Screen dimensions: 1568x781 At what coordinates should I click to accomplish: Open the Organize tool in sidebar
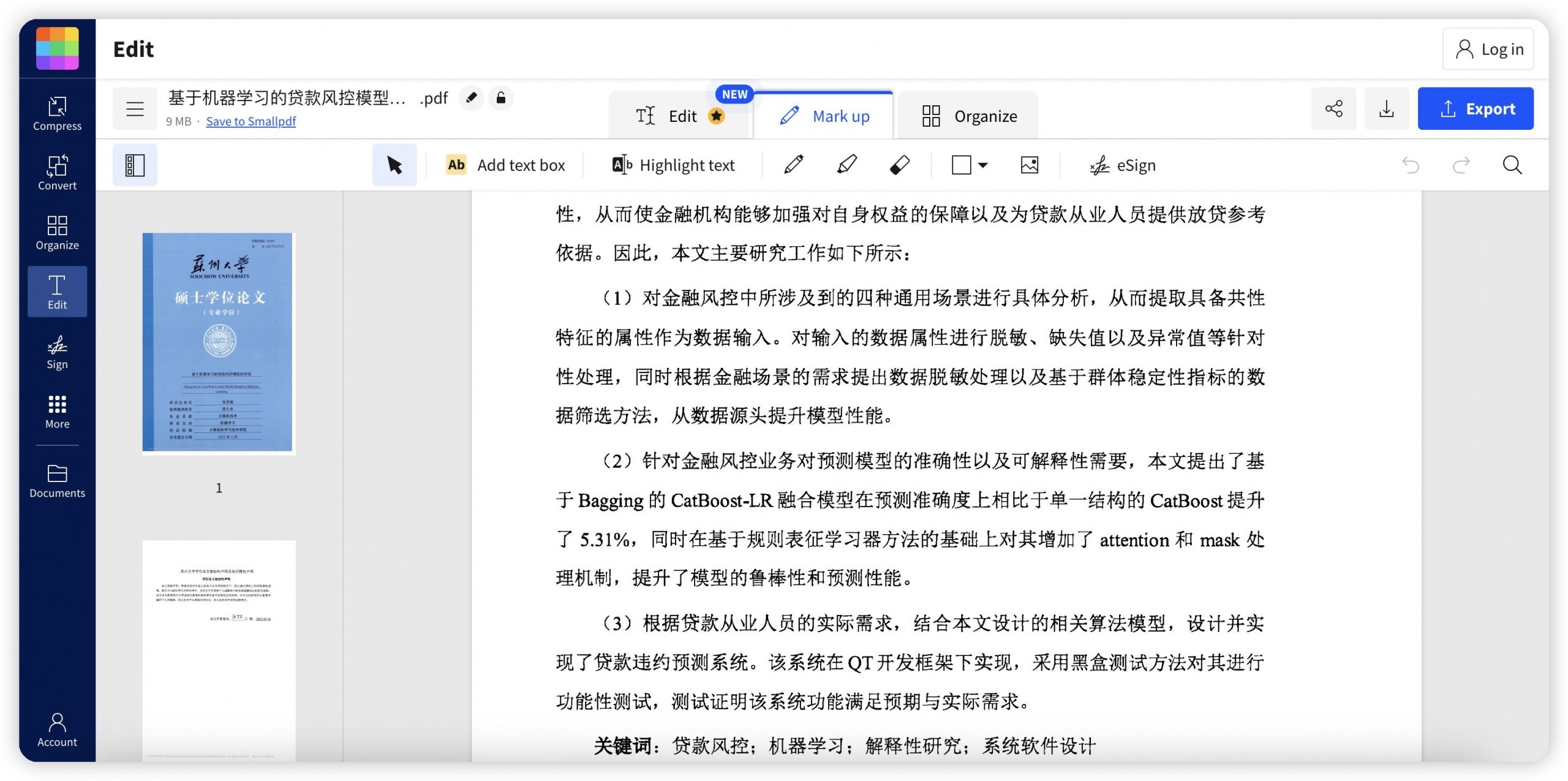(x=57, y=233)
